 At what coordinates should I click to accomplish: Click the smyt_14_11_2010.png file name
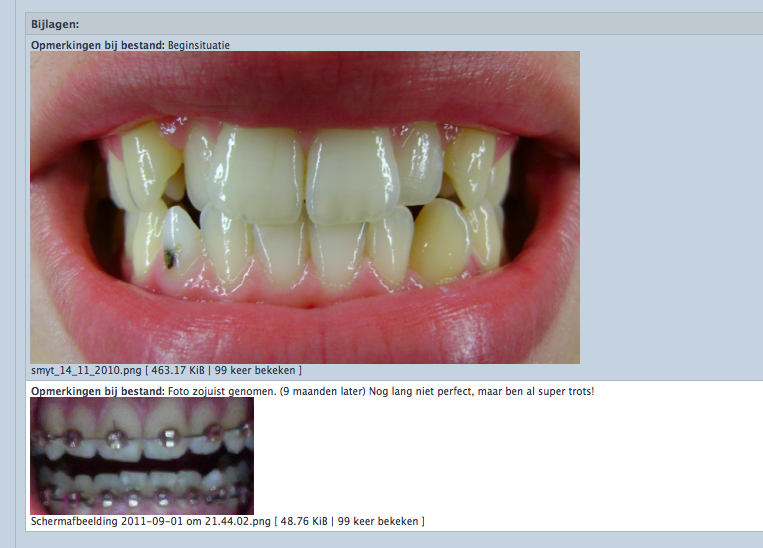tap(86, 370)
